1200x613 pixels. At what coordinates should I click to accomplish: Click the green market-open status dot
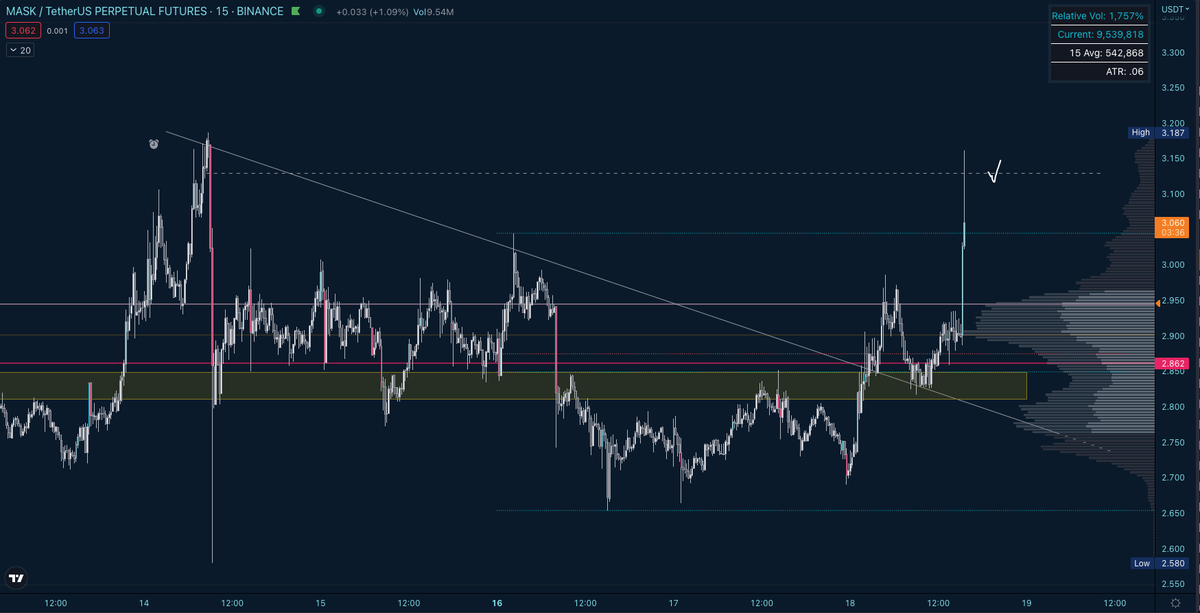tap(318, 12)
